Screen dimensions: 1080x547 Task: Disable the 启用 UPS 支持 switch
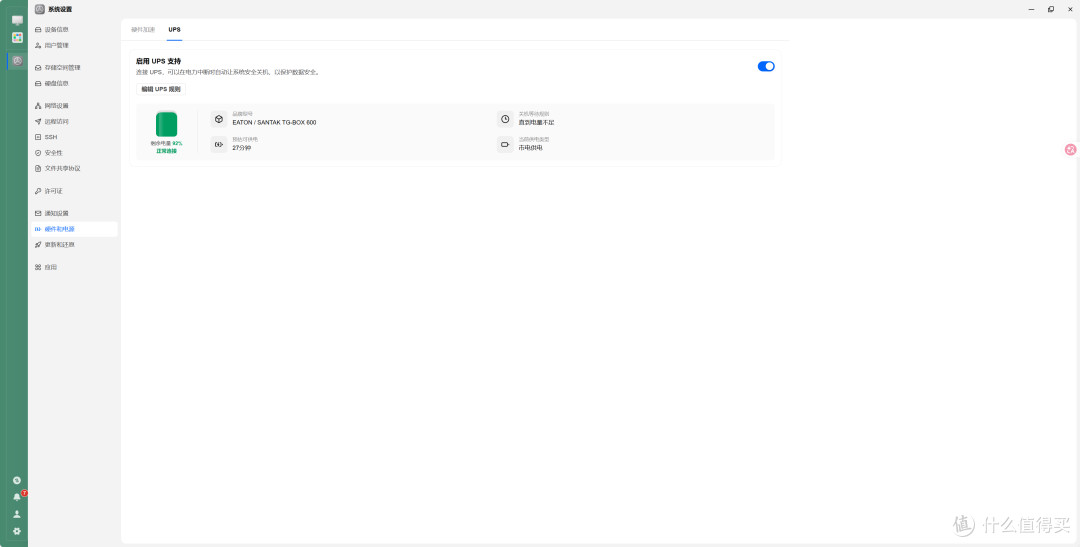(766, 66)
